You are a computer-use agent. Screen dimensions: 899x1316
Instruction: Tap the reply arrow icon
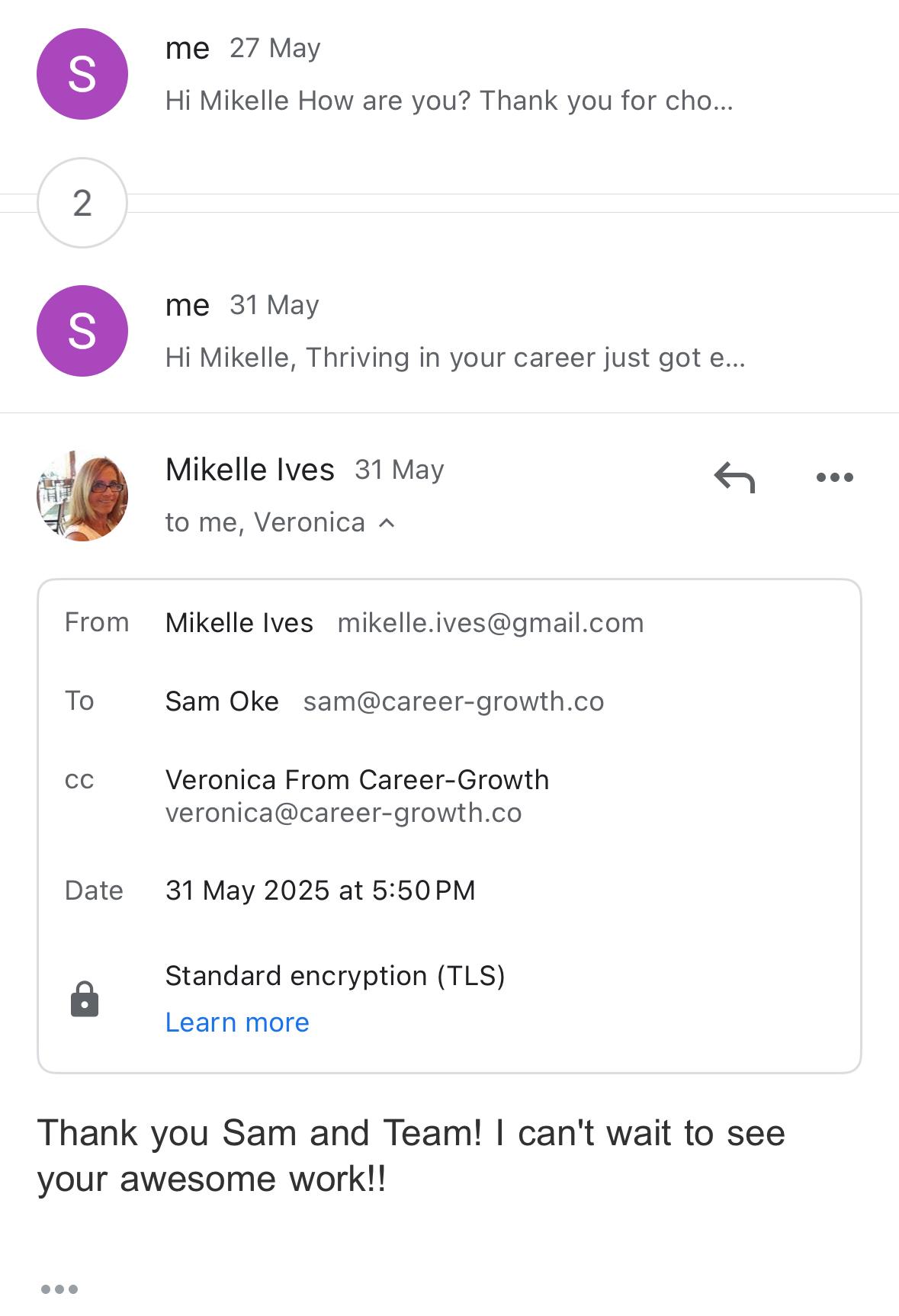point(734,478)
